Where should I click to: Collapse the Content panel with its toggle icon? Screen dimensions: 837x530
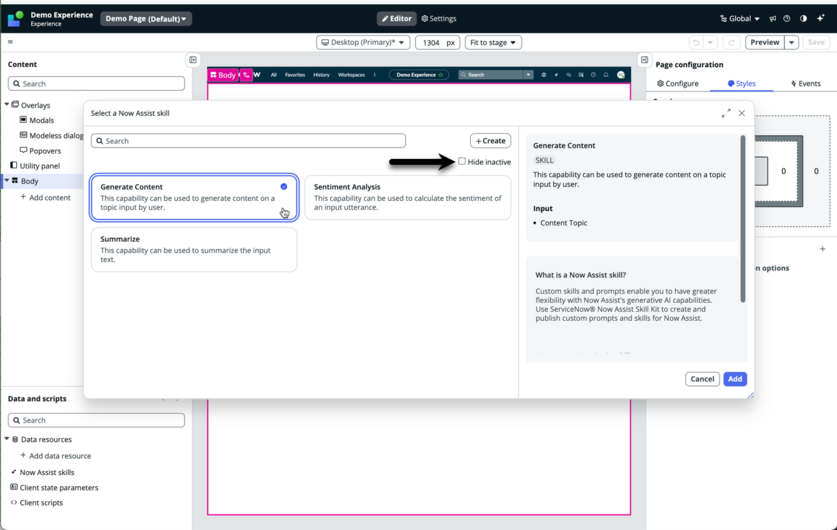pos(193,60)
